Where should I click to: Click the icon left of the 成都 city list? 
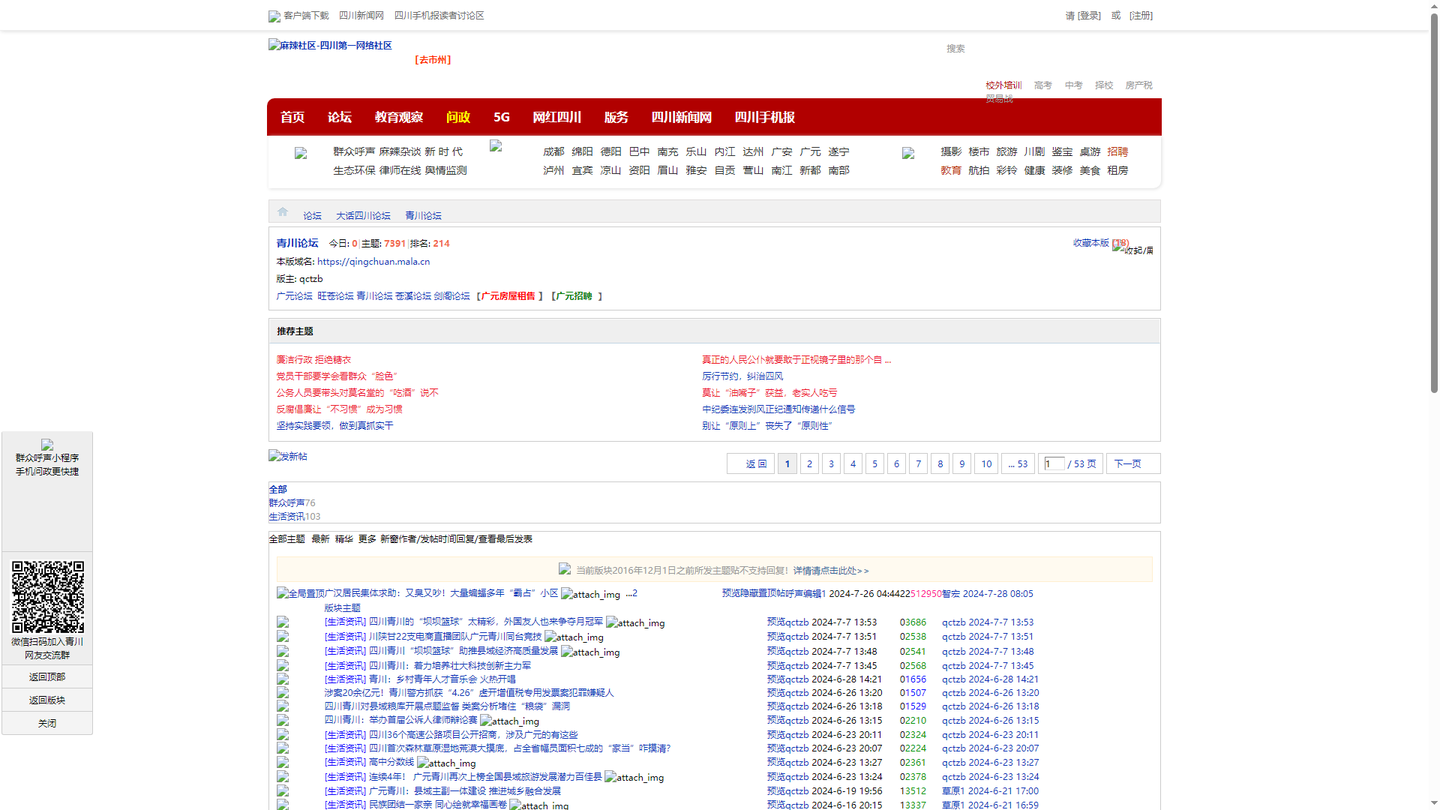(495, 146)
